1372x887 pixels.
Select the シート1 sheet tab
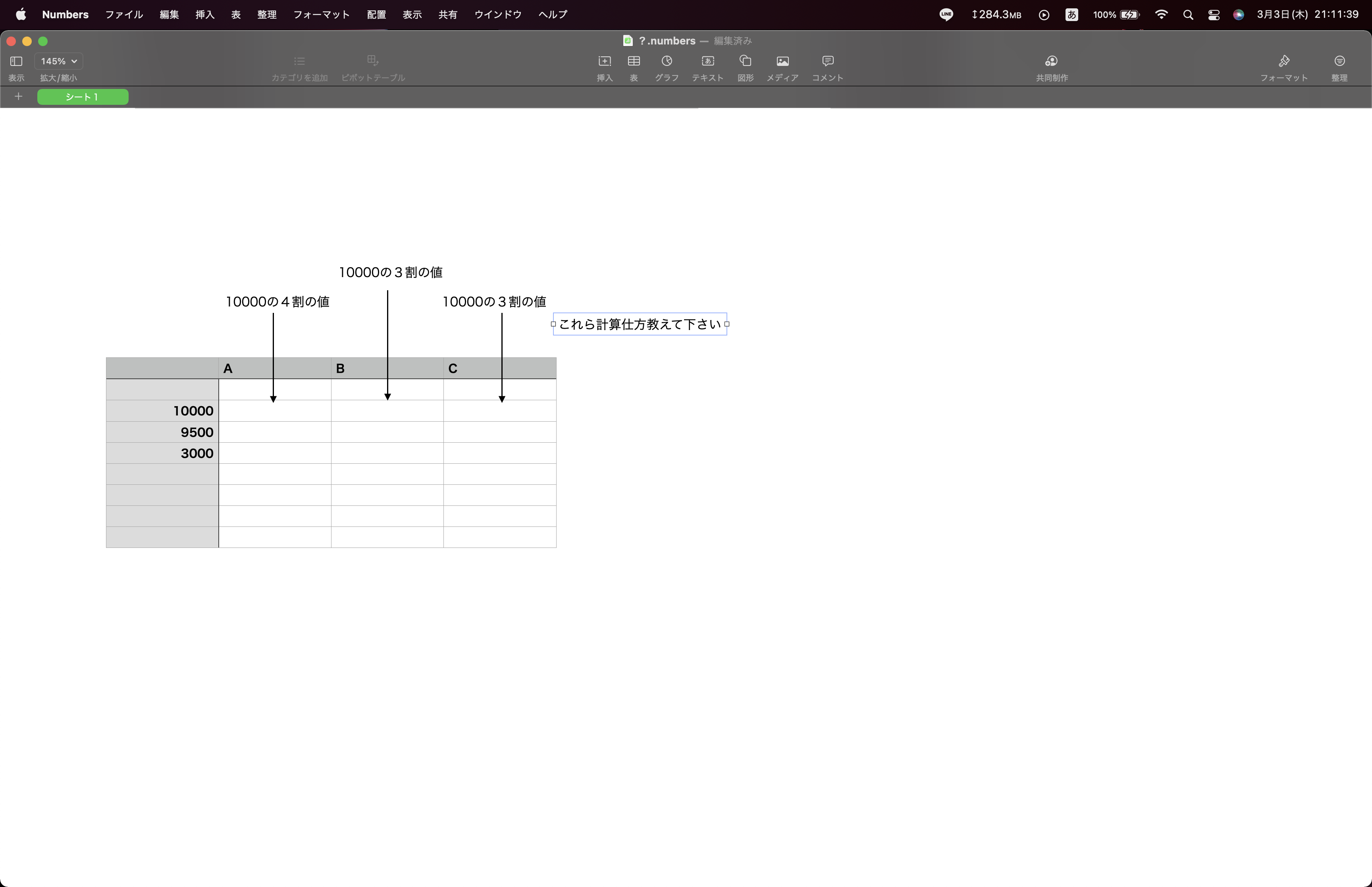pos(82,97)
